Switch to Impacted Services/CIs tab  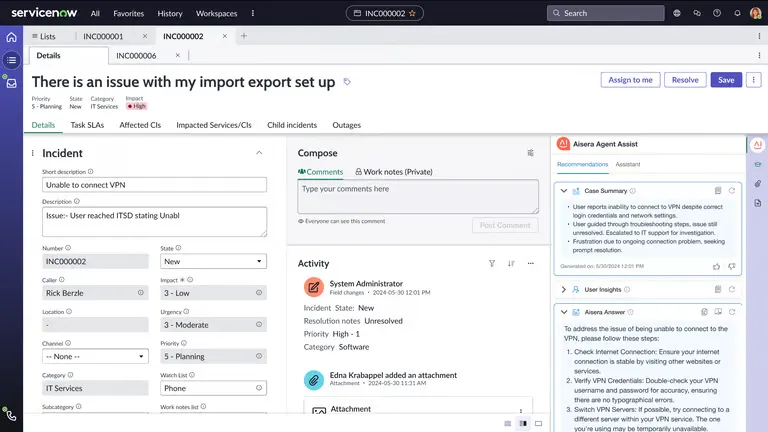(214, 125)
